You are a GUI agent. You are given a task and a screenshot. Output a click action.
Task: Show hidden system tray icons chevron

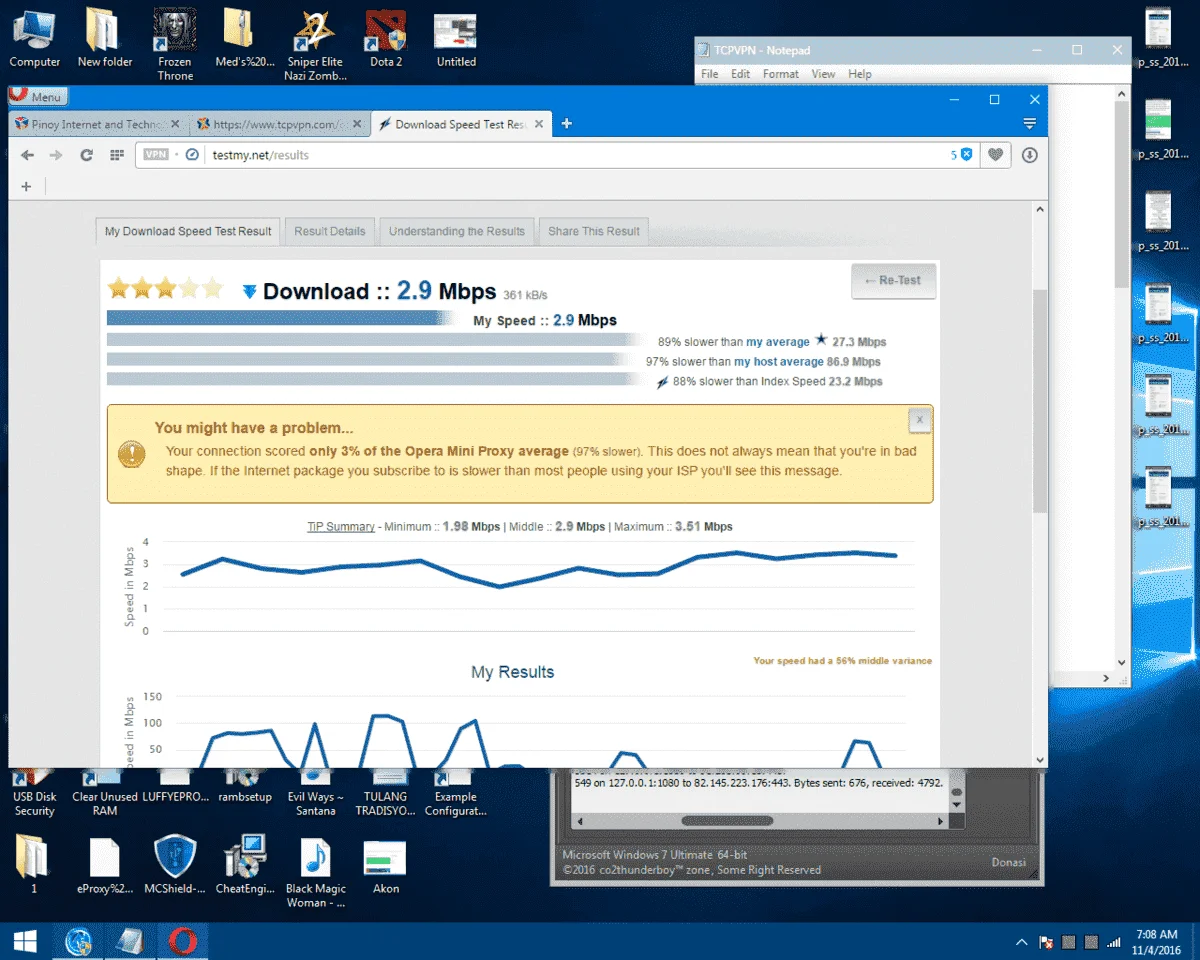tap(1021, 942)
